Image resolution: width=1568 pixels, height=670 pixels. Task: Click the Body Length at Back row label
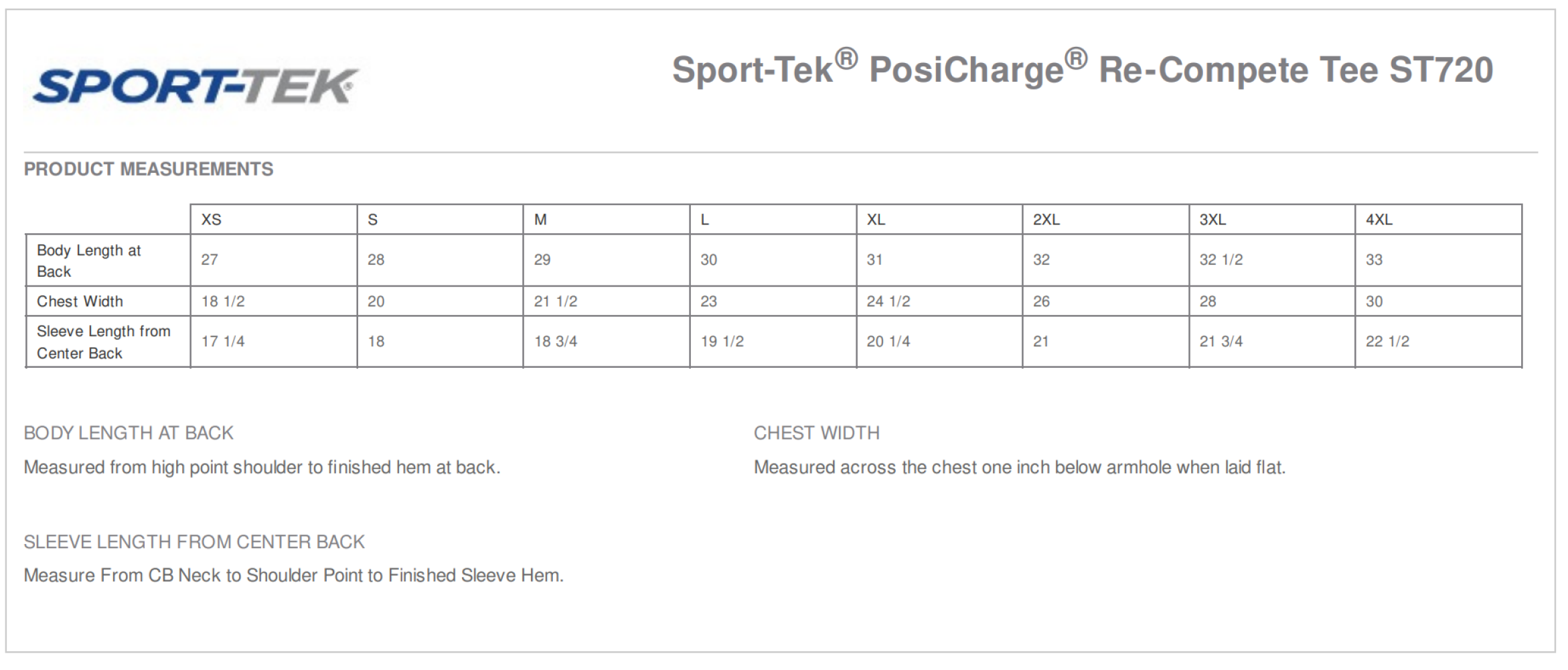coord(89,261)
